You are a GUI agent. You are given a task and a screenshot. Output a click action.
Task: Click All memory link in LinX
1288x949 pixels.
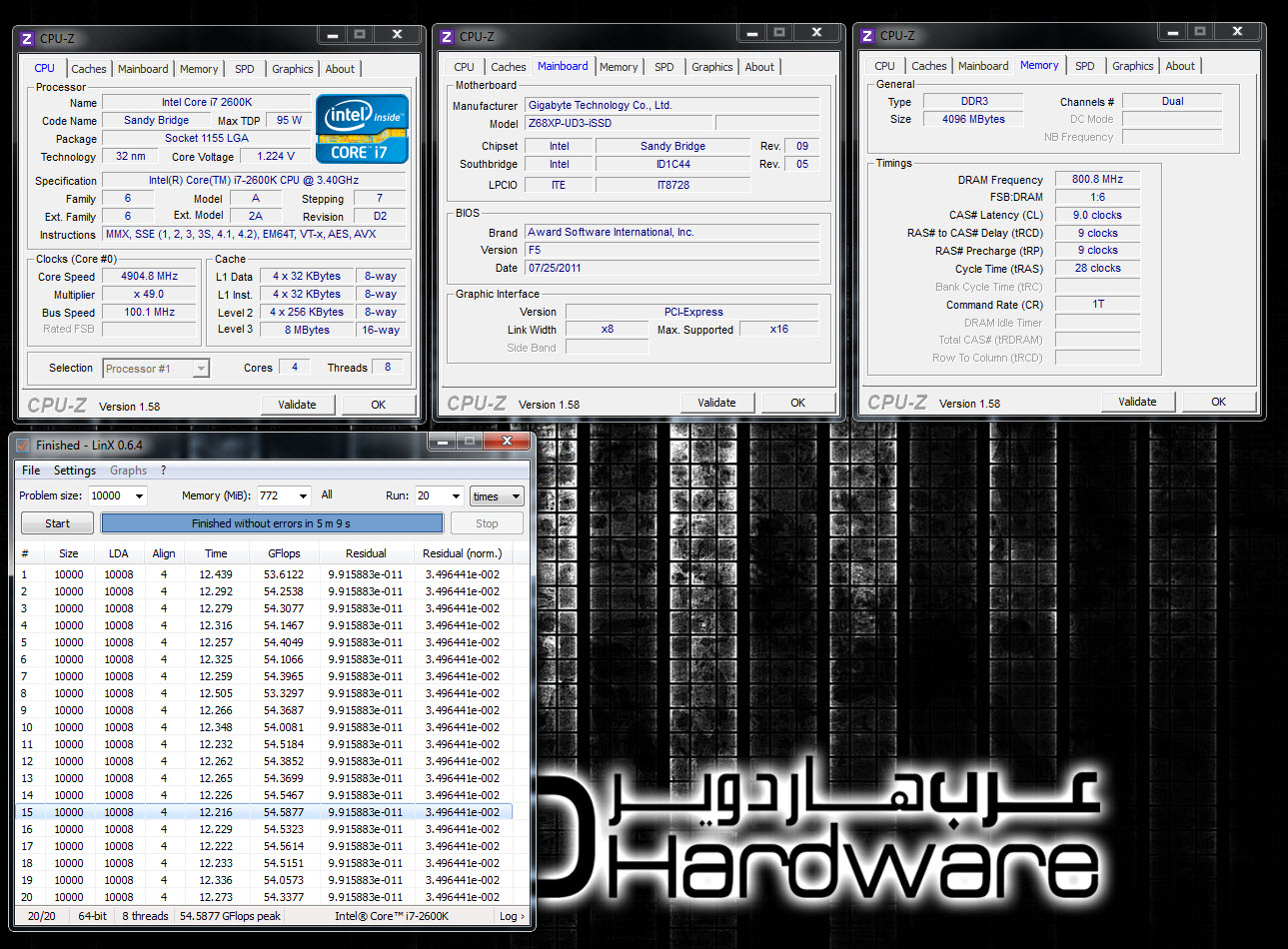tap(327, 494)
